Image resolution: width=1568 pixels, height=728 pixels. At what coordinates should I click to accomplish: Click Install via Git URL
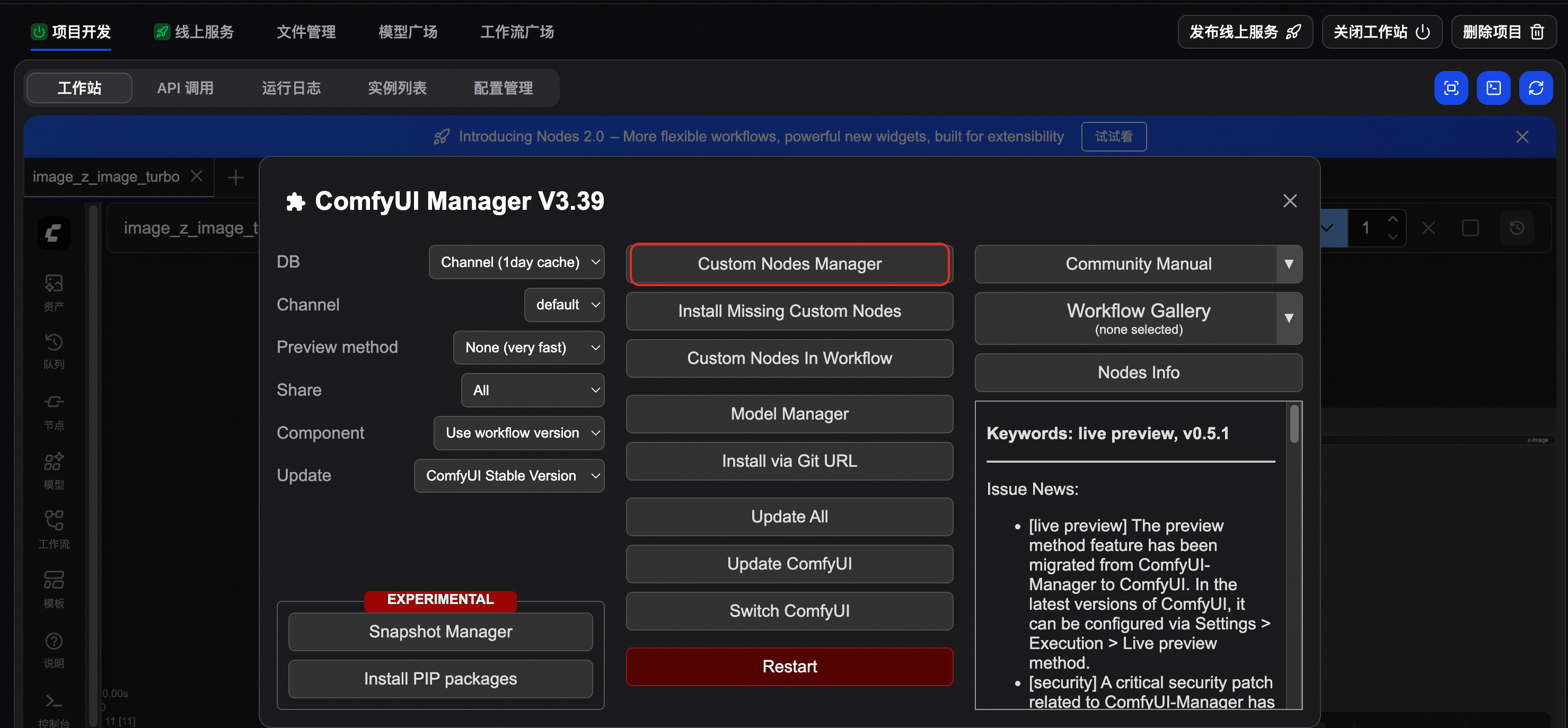[789, 461]
